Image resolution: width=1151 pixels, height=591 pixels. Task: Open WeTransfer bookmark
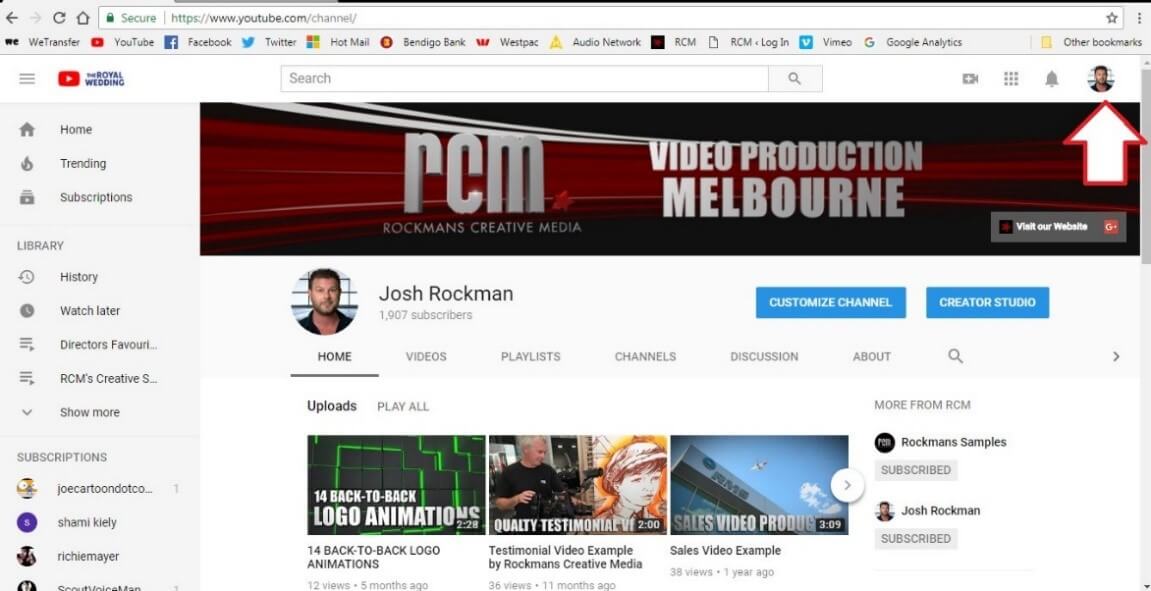[x=43, y=43]
